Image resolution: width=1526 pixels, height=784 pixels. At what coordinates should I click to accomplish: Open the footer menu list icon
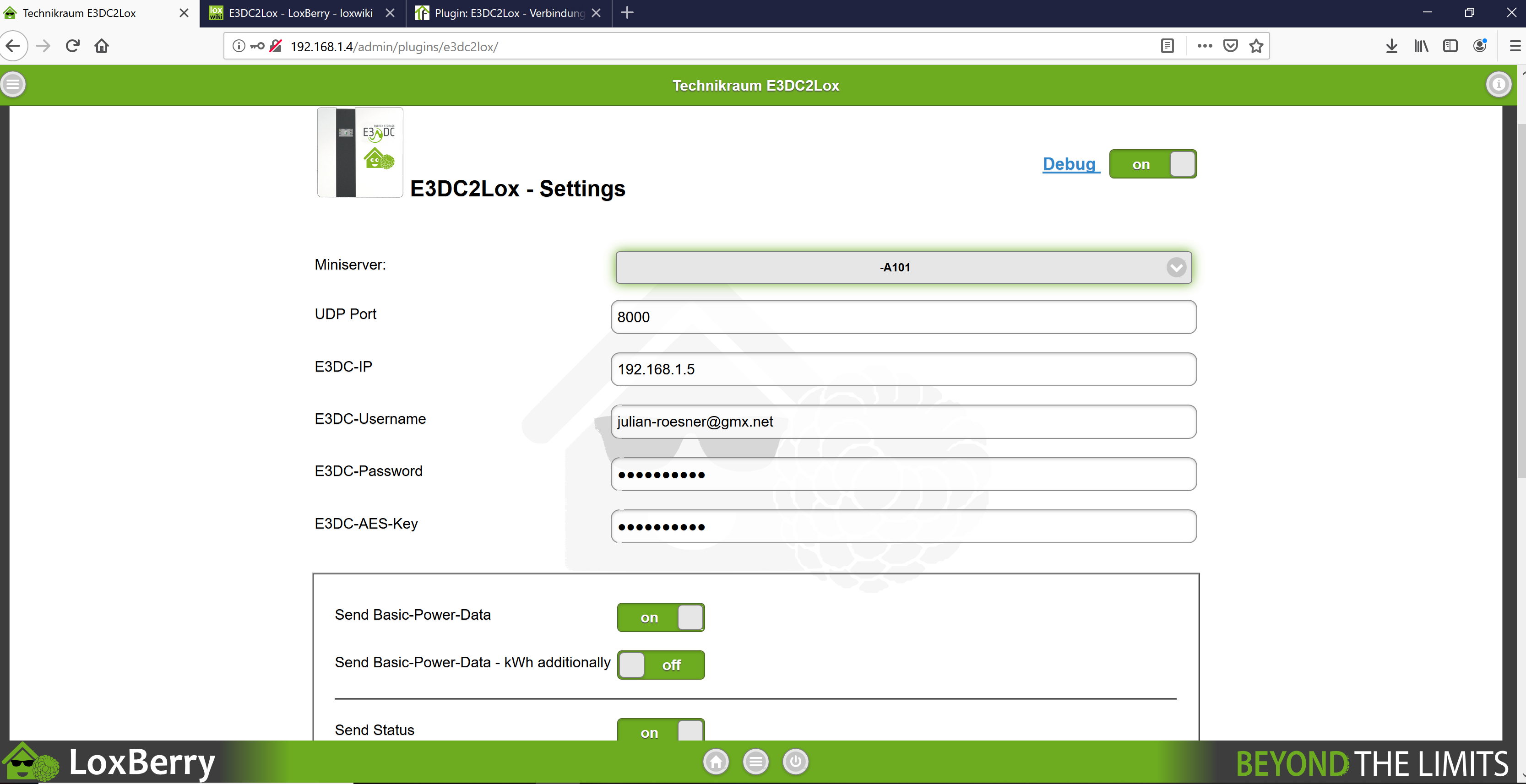click(x=755, y=762)
